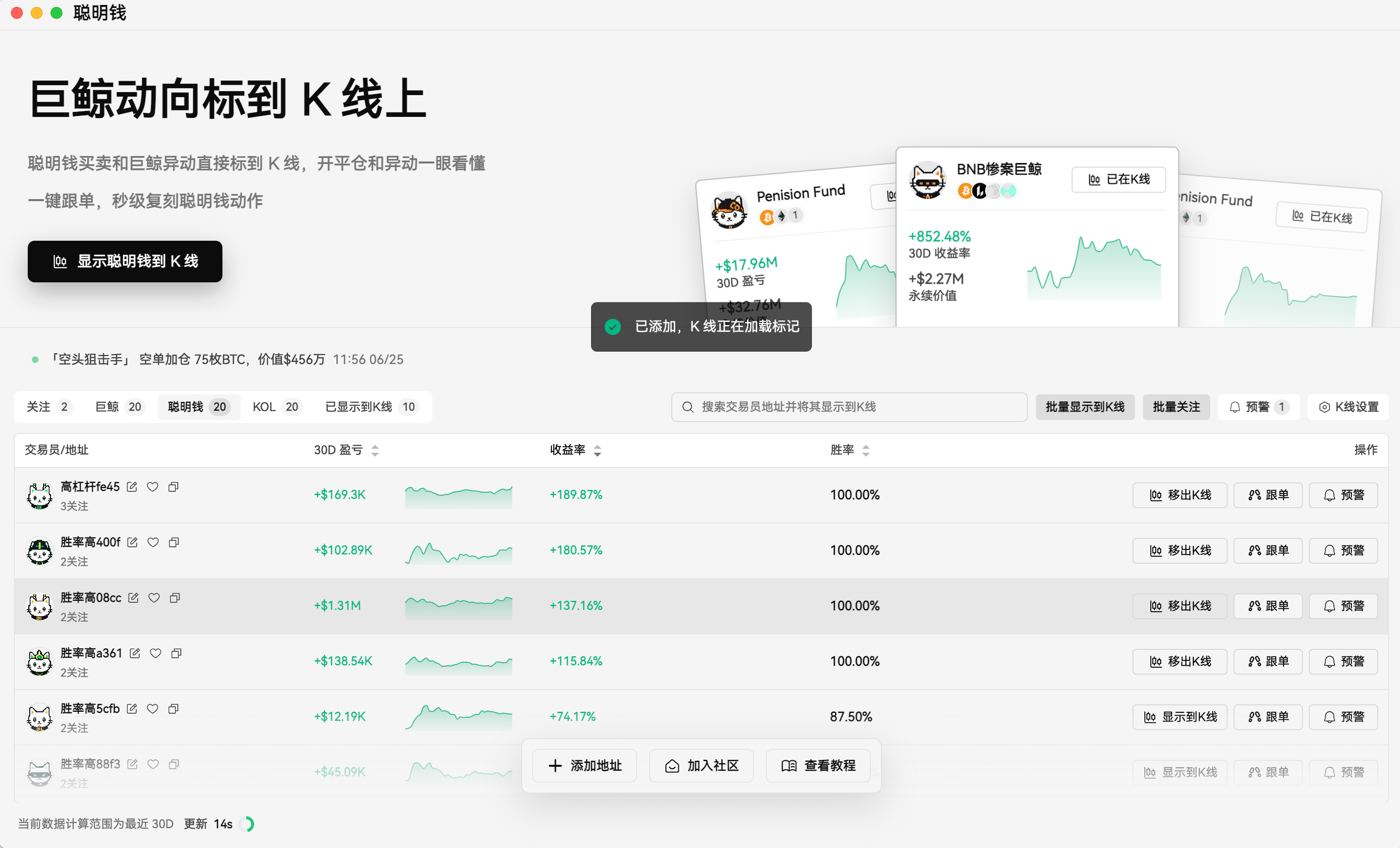Copy trade 跟单 for 胜率高a361
Viewport: 1400px width, 848px height.
tap(1268, 661)
